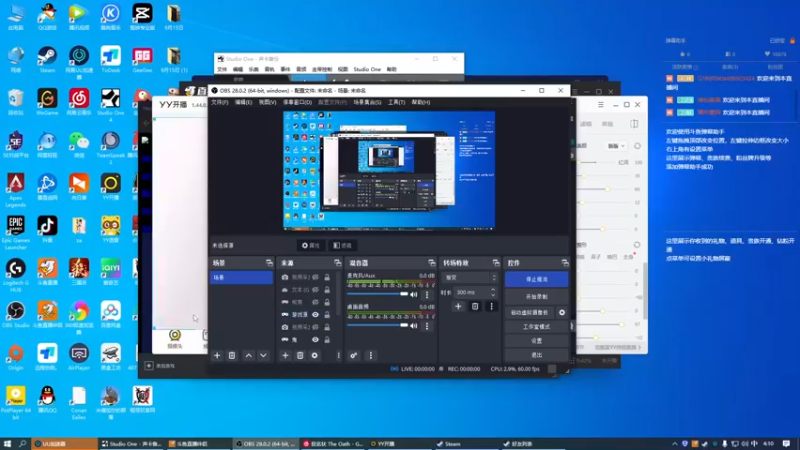Viewport: 800px width, 450px height.
Task: Click the desktop audio volume slider
Action: click(x=378, y=326)
